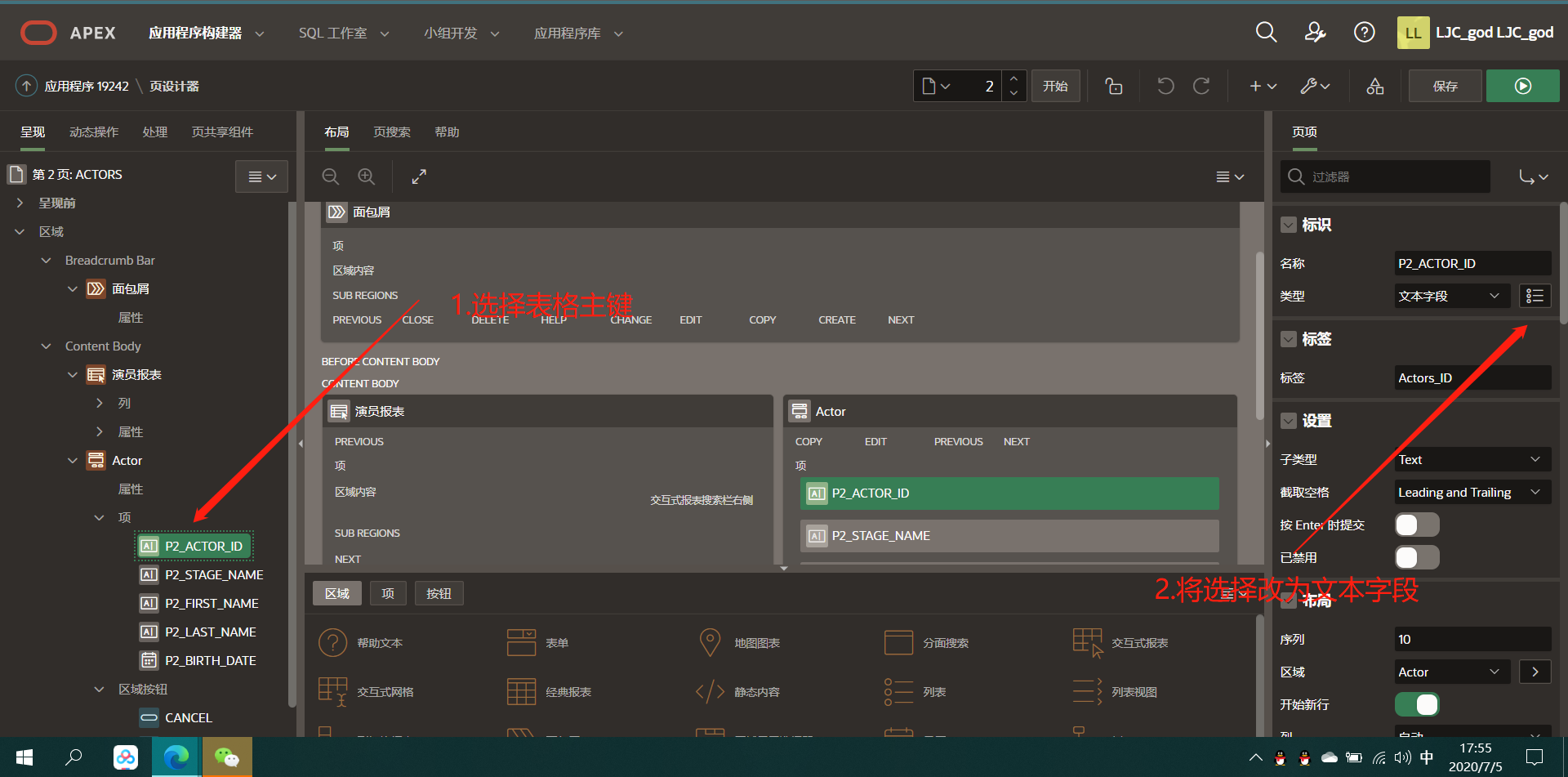Pick the Map Chart gallery icon
The height and width of the screenshot is (777, 1568).
click(x=710, y=643)
